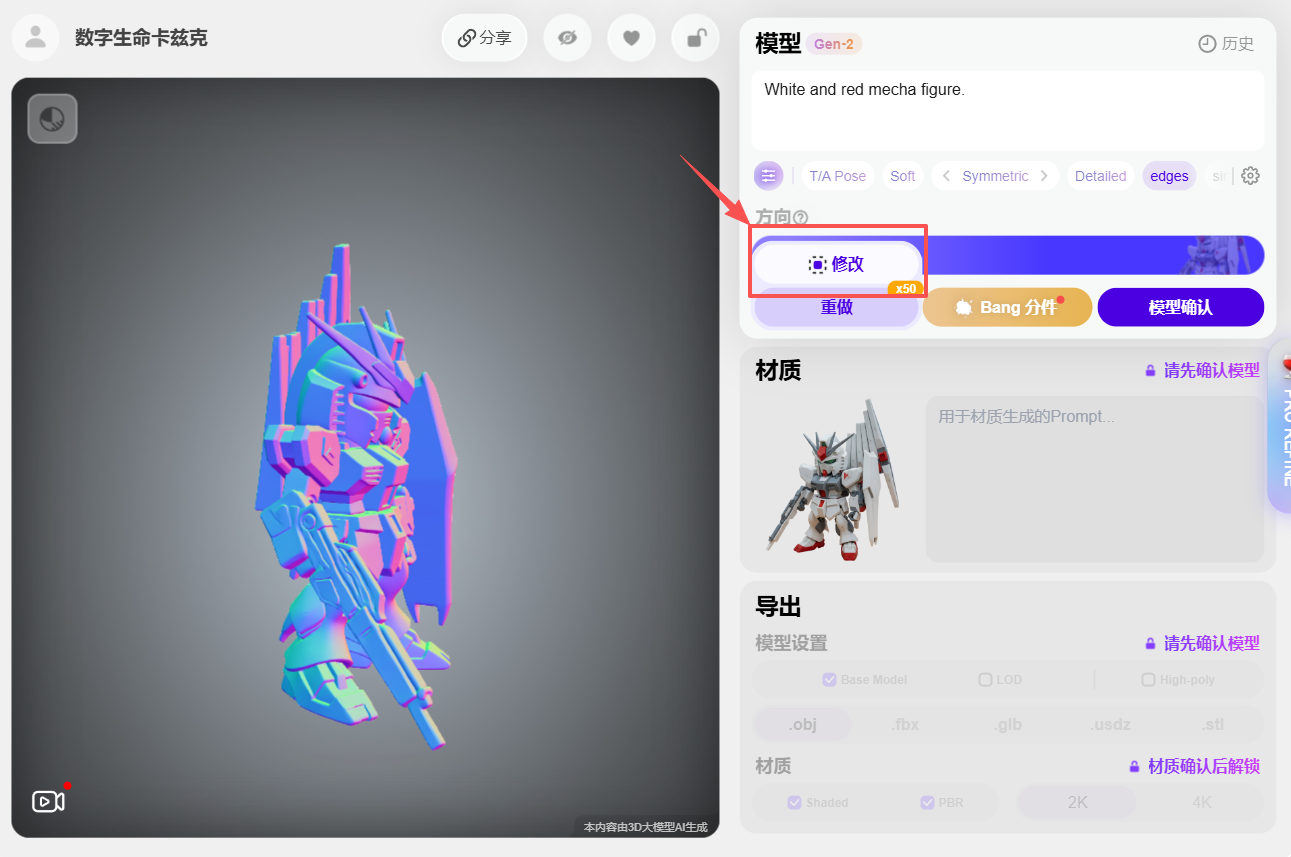The height and width of the screenshot is (857, 1291).
Task: Select the 4K texture resolution option
Action: pyautogui.click(x=1201, y=801)
